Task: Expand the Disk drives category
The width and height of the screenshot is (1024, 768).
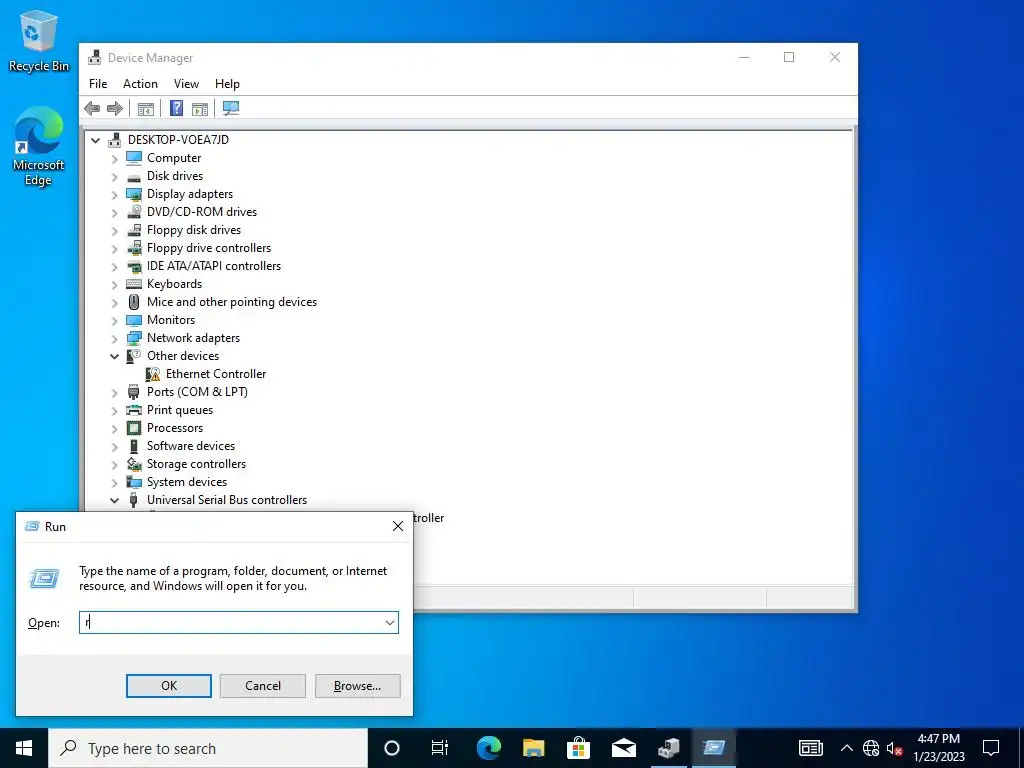Action: point(114,177)
